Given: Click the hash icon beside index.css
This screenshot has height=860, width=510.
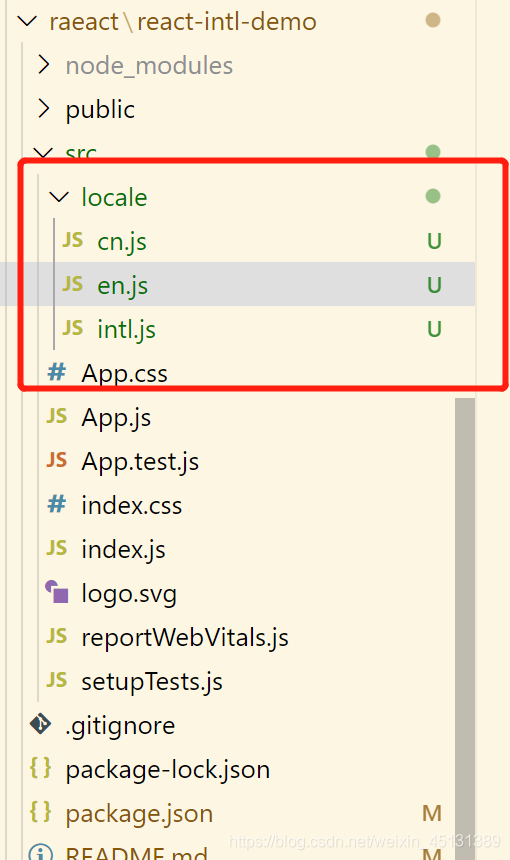Looking at the screenshot, I should click(x=57, y=504).
